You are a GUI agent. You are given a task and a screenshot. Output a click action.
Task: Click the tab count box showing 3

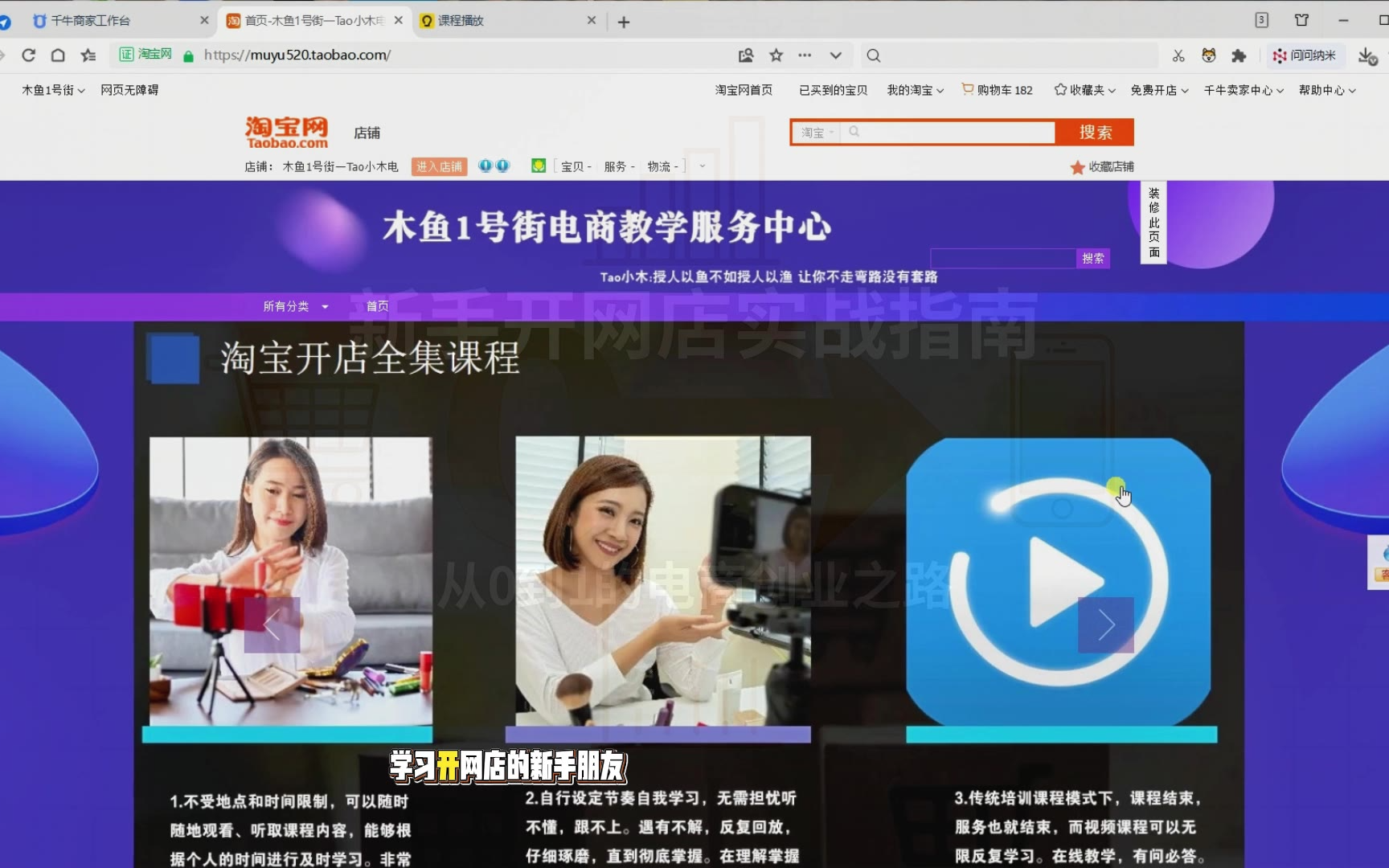tap(1262, 20)
